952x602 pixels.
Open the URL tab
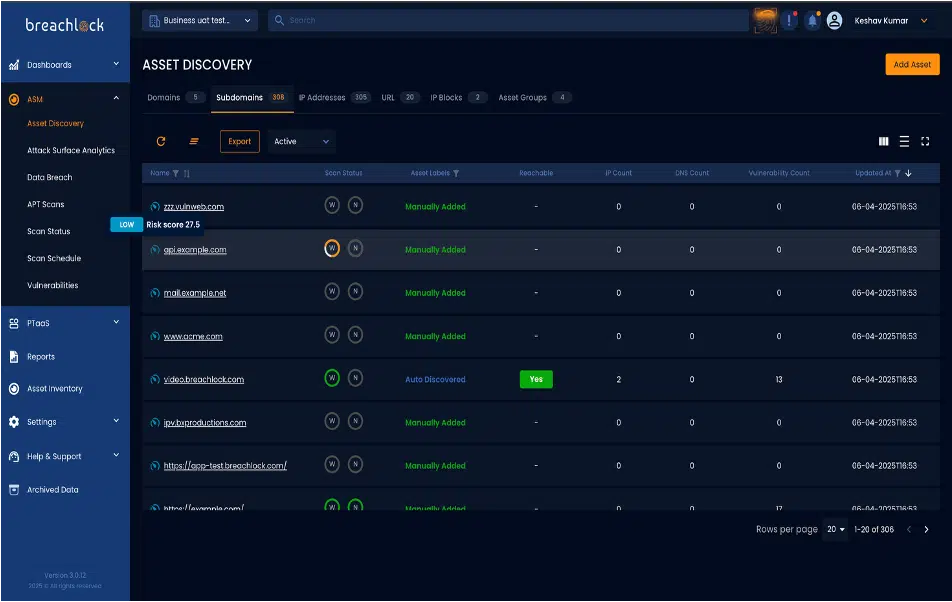pyautogui.click(x=400, y=98)
